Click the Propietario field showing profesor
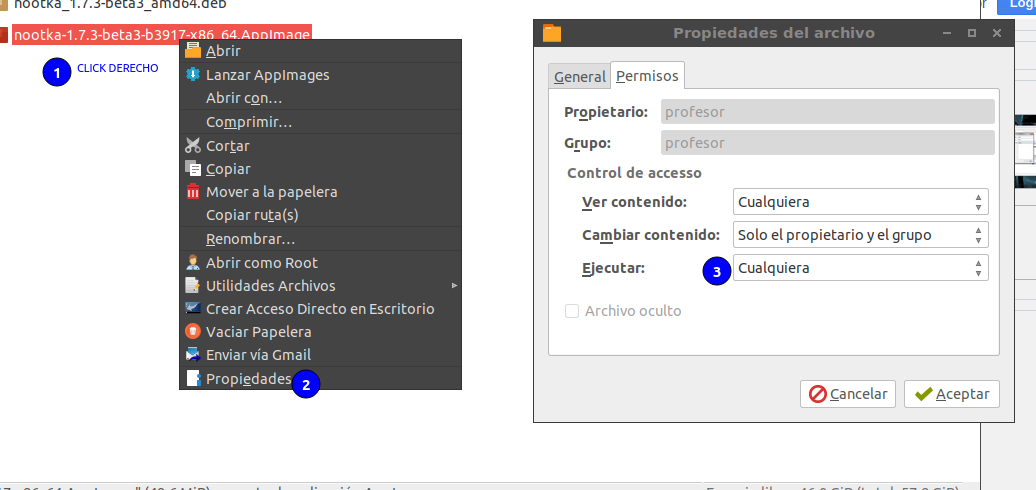1036x490 pixels. pyautogui.click(x=828, y=112)
